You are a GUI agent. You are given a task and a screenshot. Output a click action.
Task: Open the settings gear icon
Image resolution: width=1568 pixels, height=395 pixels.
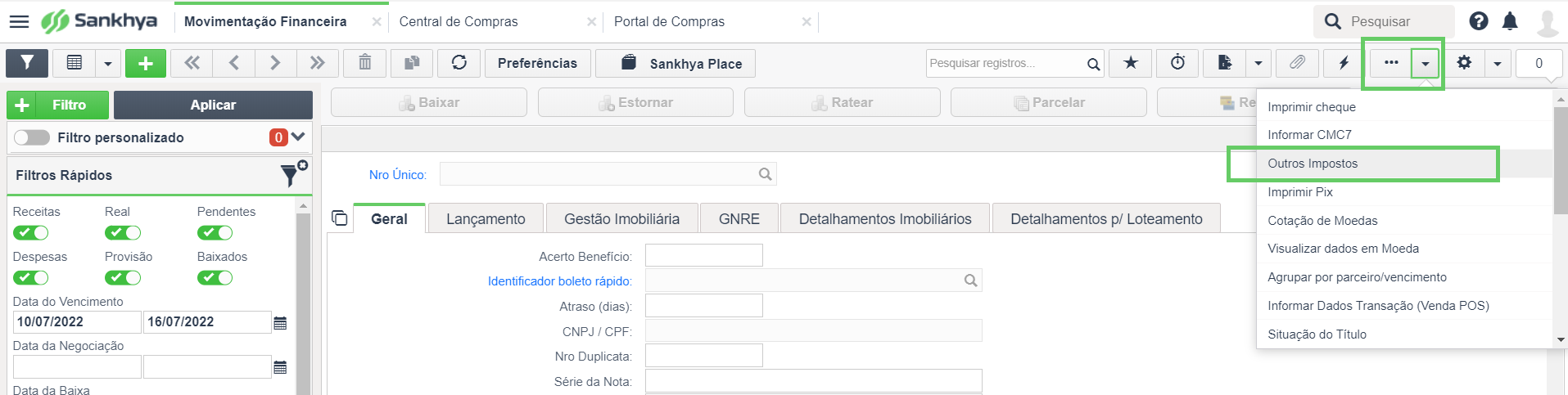(1464, 63)
